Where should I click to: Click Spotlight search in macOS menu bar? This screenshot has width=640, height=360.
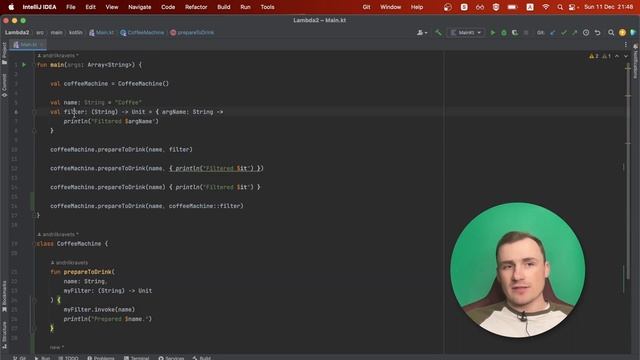click(560, 7)
